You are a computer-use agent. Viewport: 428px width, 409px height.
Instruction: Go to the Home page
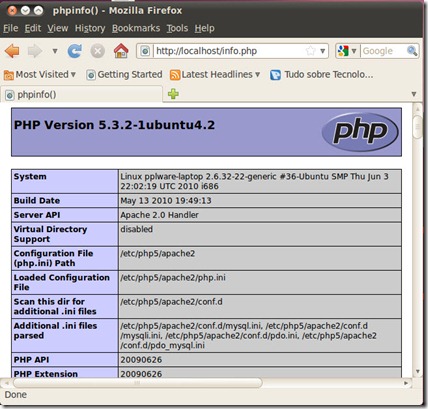coord(121,51)
